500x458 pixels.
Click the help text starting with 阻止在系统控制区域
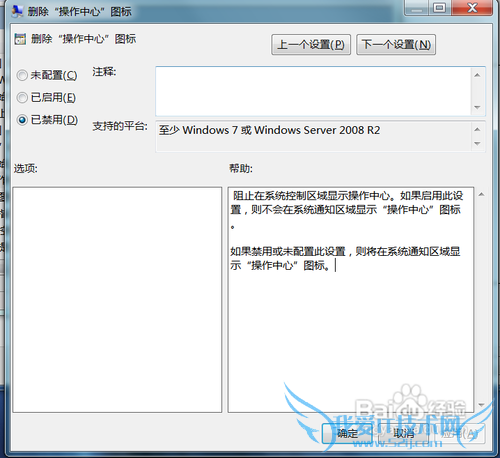[347, 211]
